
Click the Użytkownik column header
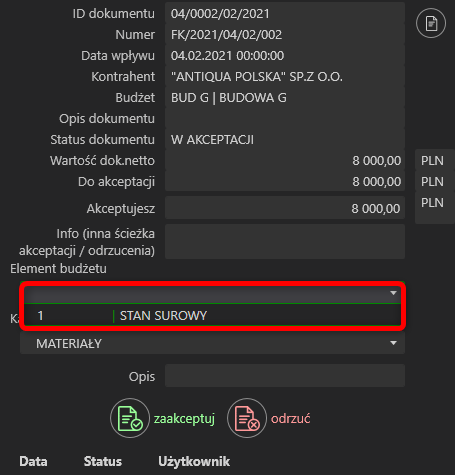pyautogui.click(x=194, y=461)
